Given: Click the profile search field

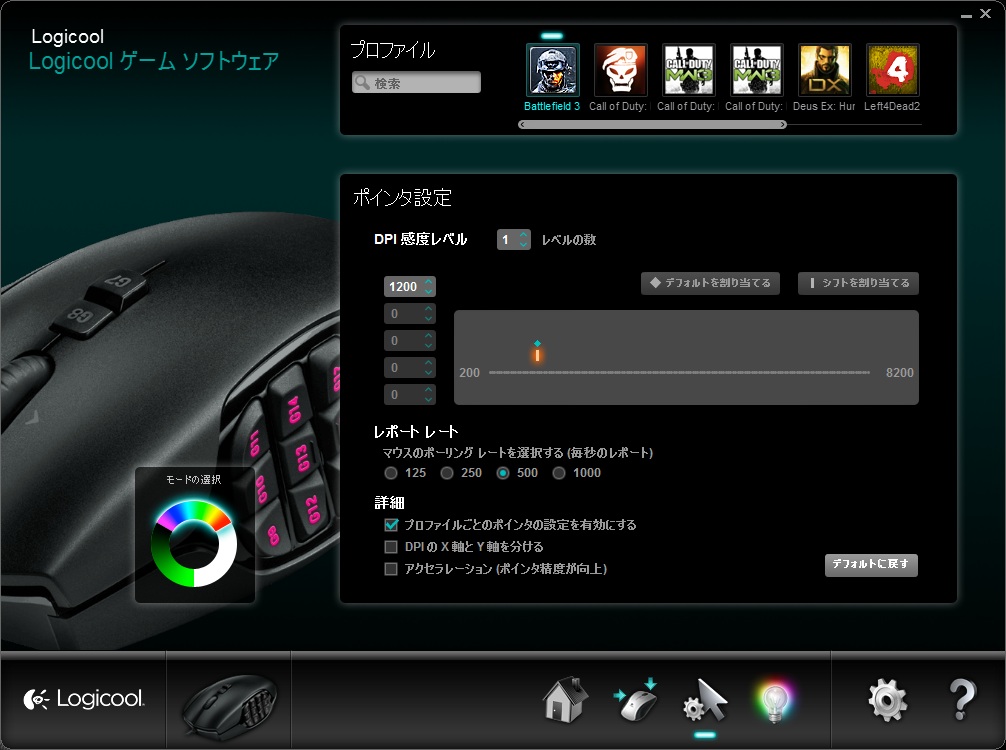Looking at the screenshot, I should pyautogui.click(x=416, y=83).
